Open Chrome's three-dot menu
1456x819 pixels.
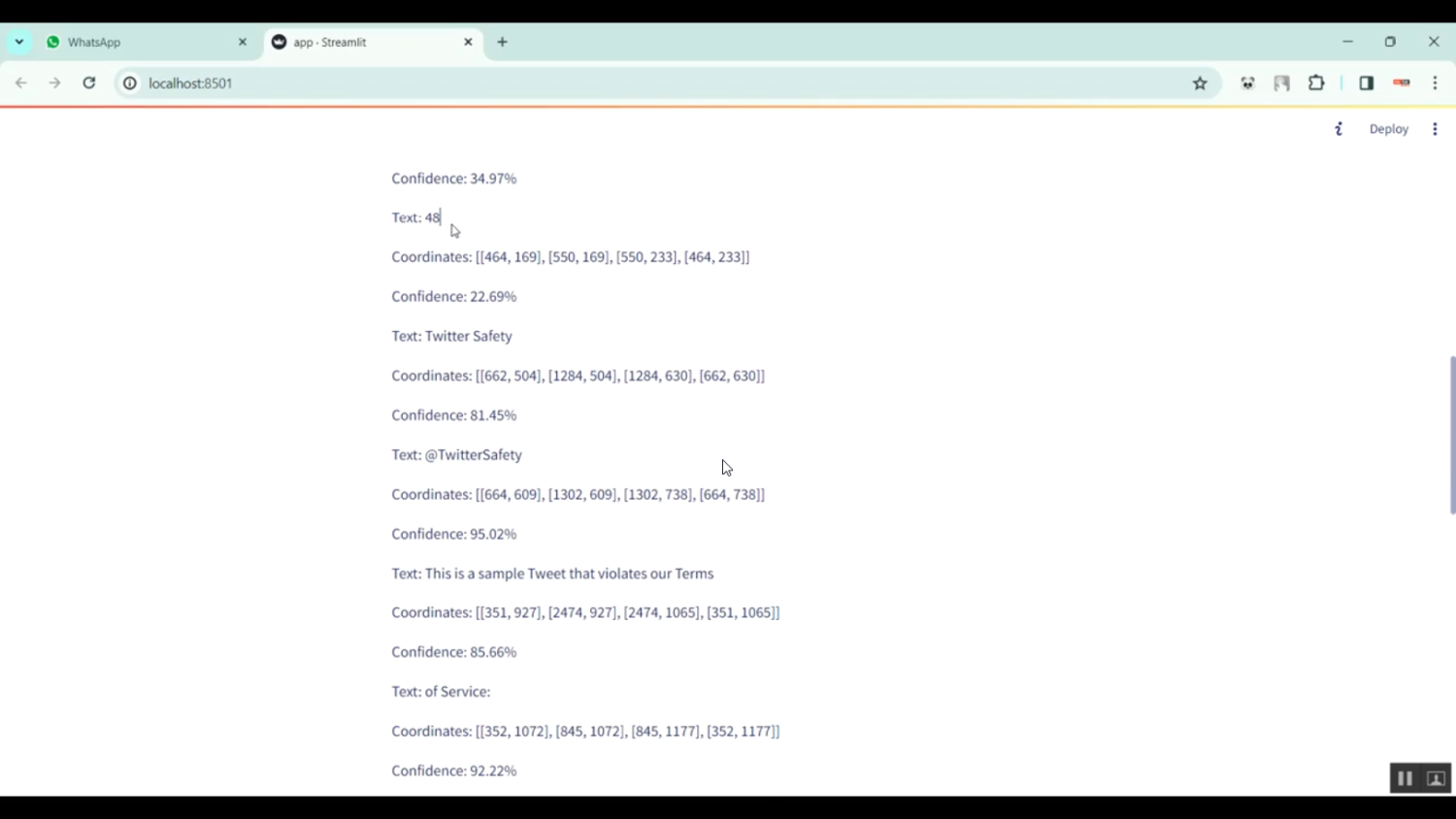(1435, 83)
